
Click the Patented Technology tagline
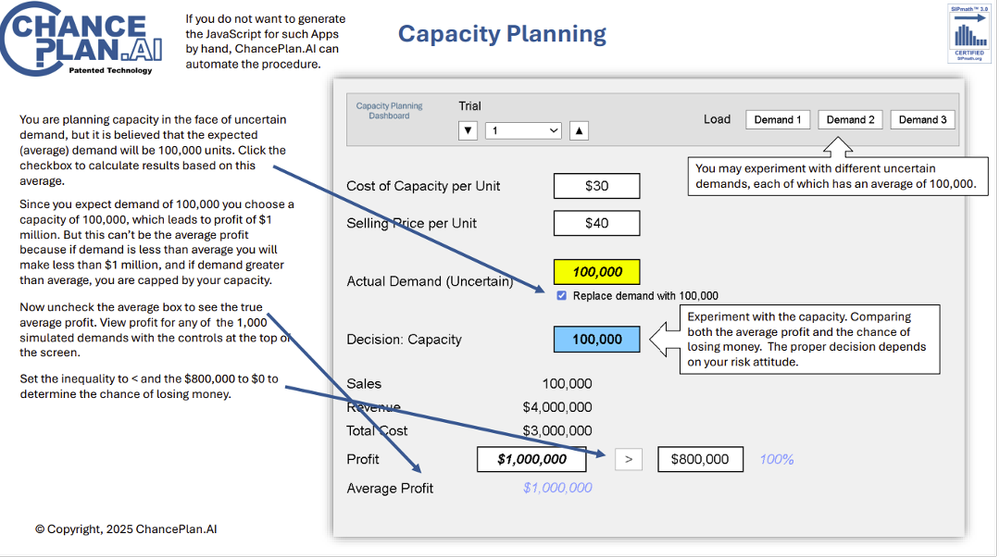[x=110, y=70]
